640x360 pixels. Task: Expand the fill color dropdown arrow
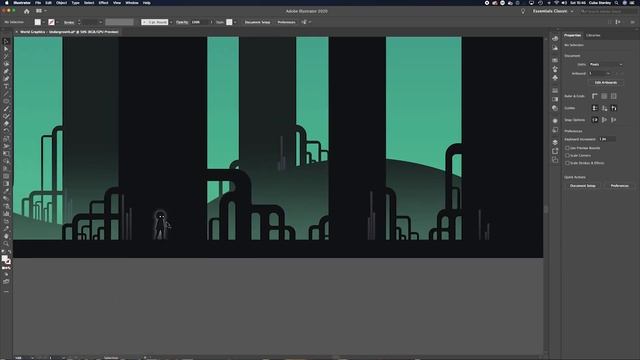point(44,22)
